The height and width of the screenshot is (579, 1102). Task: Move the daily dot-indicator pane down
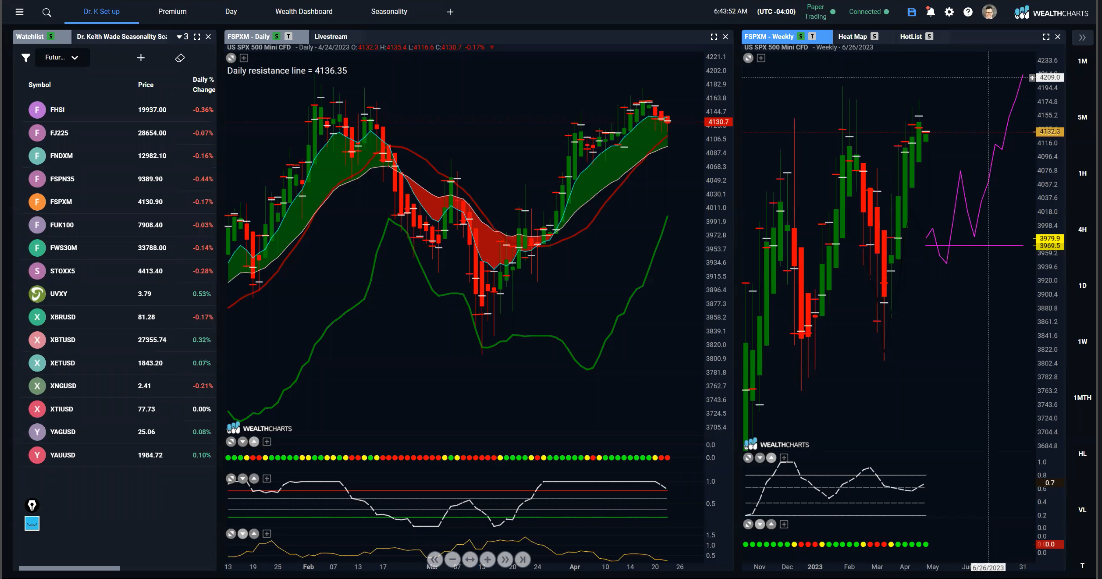pos(242,442)
